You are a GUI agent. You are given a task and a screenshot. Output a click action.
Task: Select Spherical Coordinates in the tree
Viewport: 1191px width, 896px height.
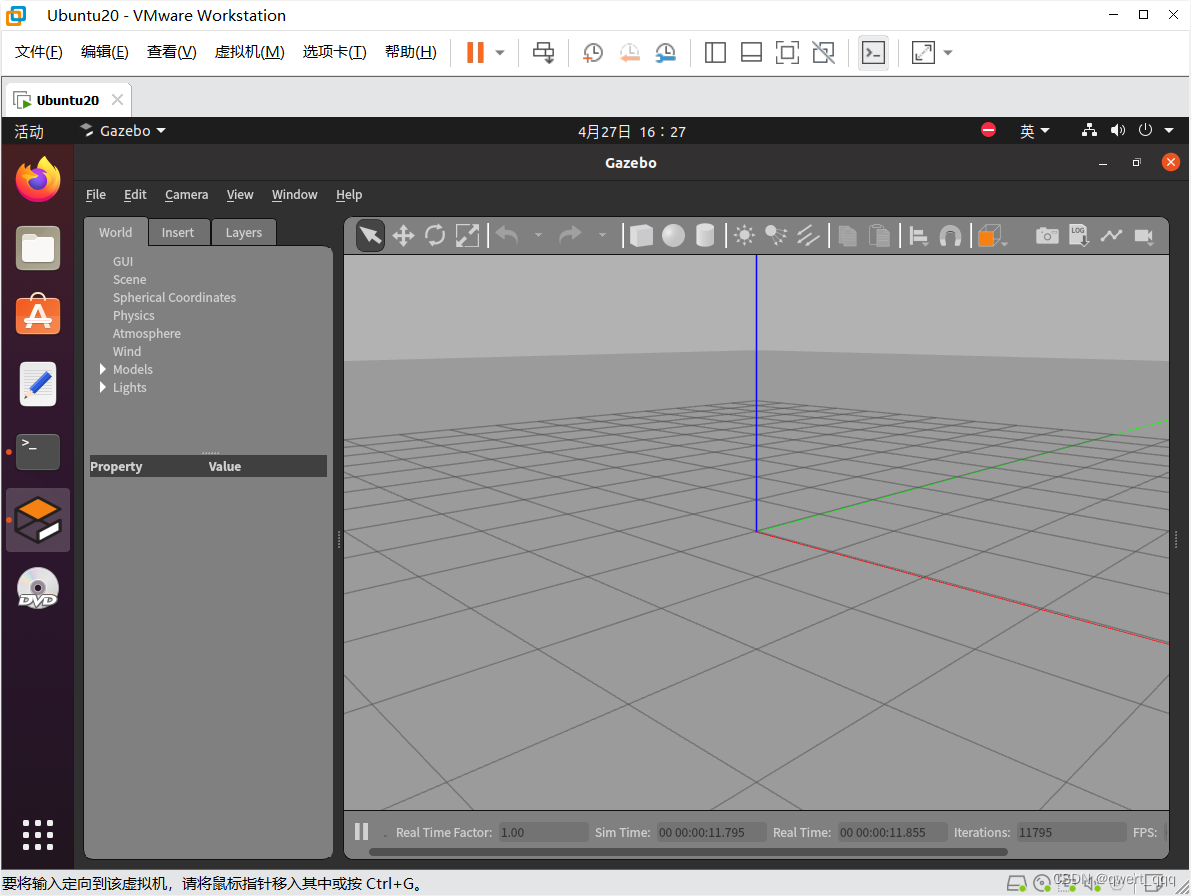tap(174, 298)
